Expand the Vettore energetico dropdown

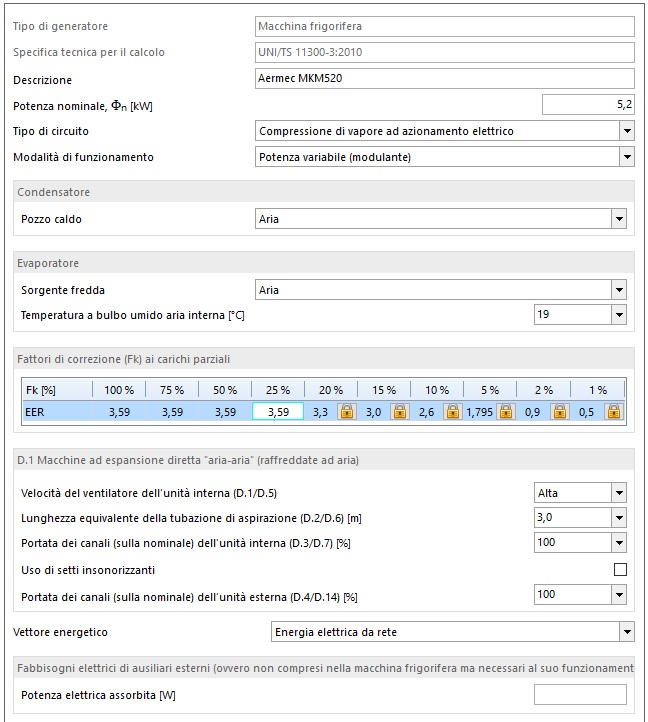click(626, 632)
